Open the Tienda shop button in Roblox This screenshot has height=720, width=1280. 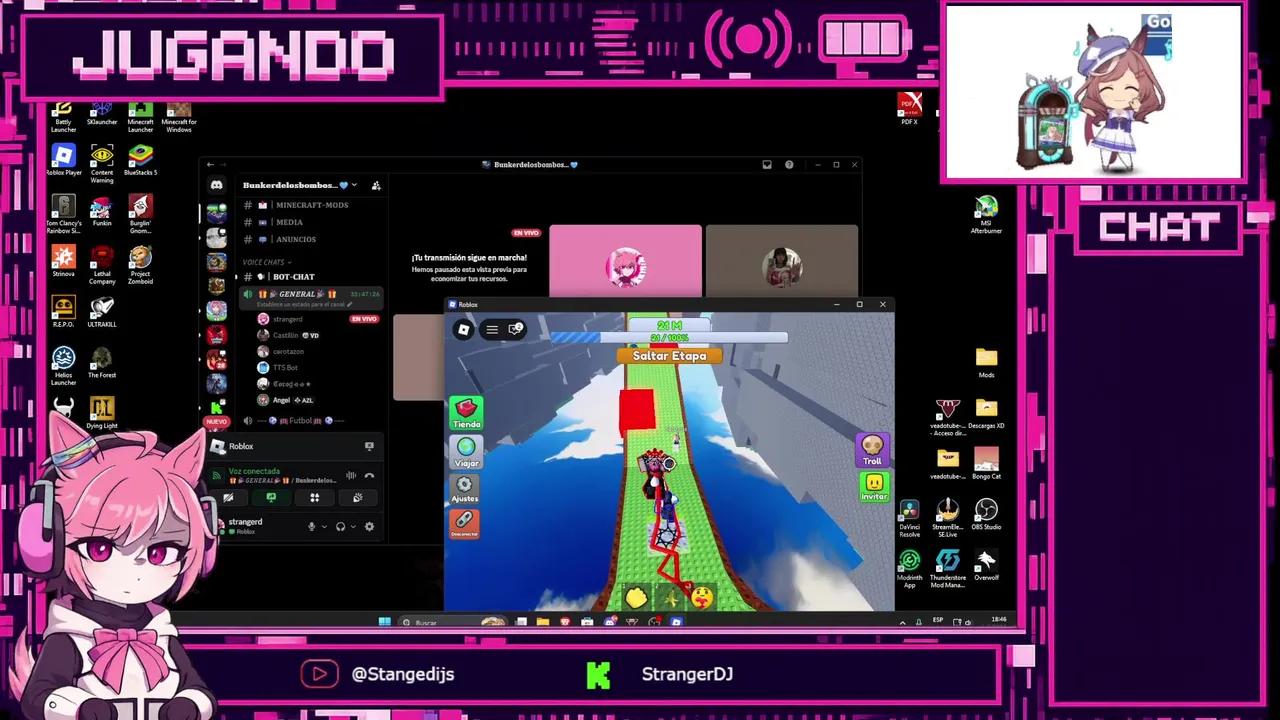point(466,412)
